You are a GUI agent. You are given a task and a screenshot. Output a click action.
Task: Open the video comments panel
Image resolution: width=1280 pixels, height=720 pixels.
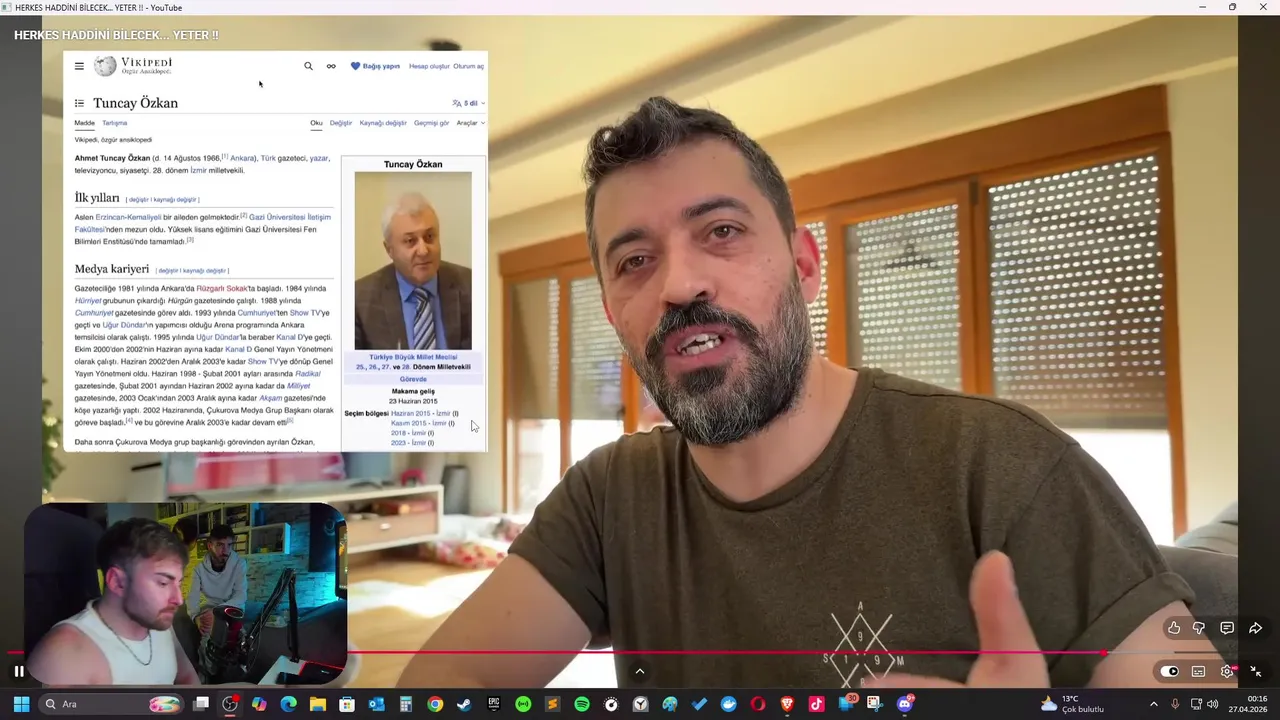coord(1227,628)
